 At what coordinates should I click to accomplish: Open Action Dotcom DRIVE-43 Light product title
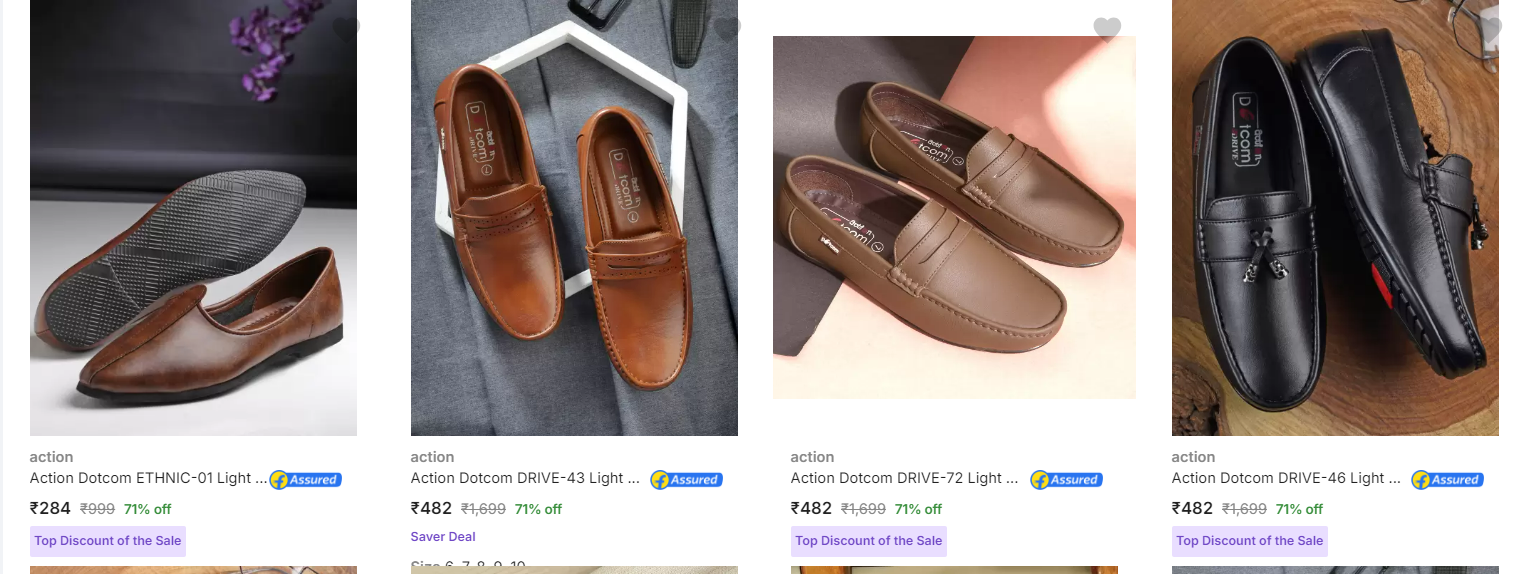[x=525, y=478]
